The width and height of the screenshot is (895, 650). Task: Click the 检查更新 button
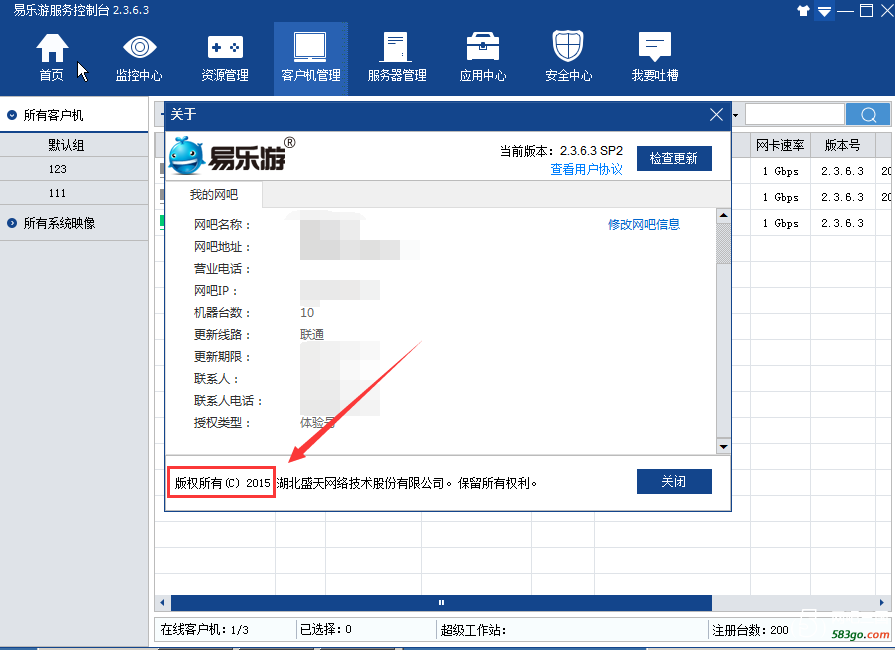674,158
